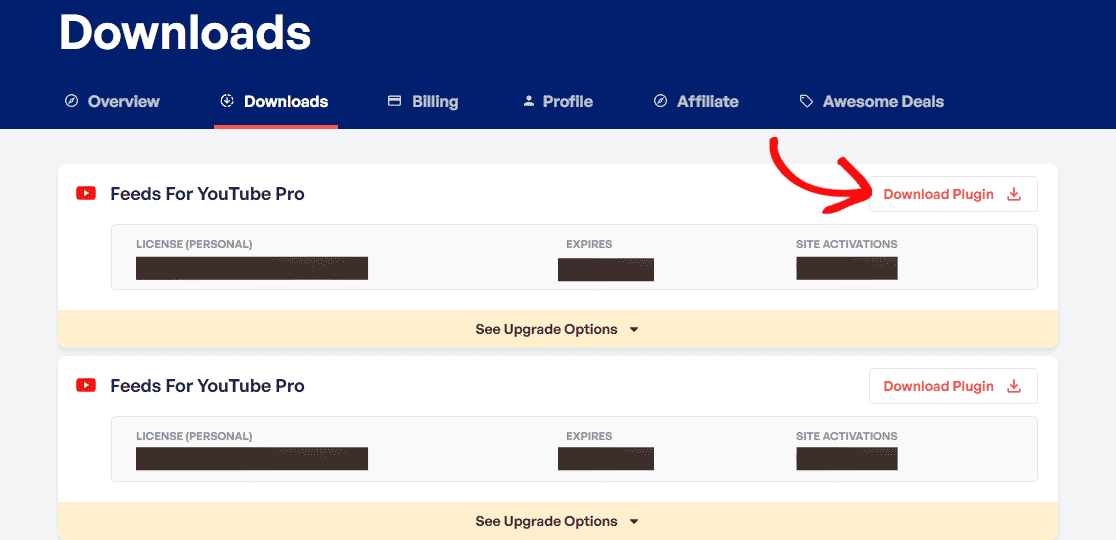Switch to the Billing tab
Screen dimensions: 1116x540
point(423,102)
